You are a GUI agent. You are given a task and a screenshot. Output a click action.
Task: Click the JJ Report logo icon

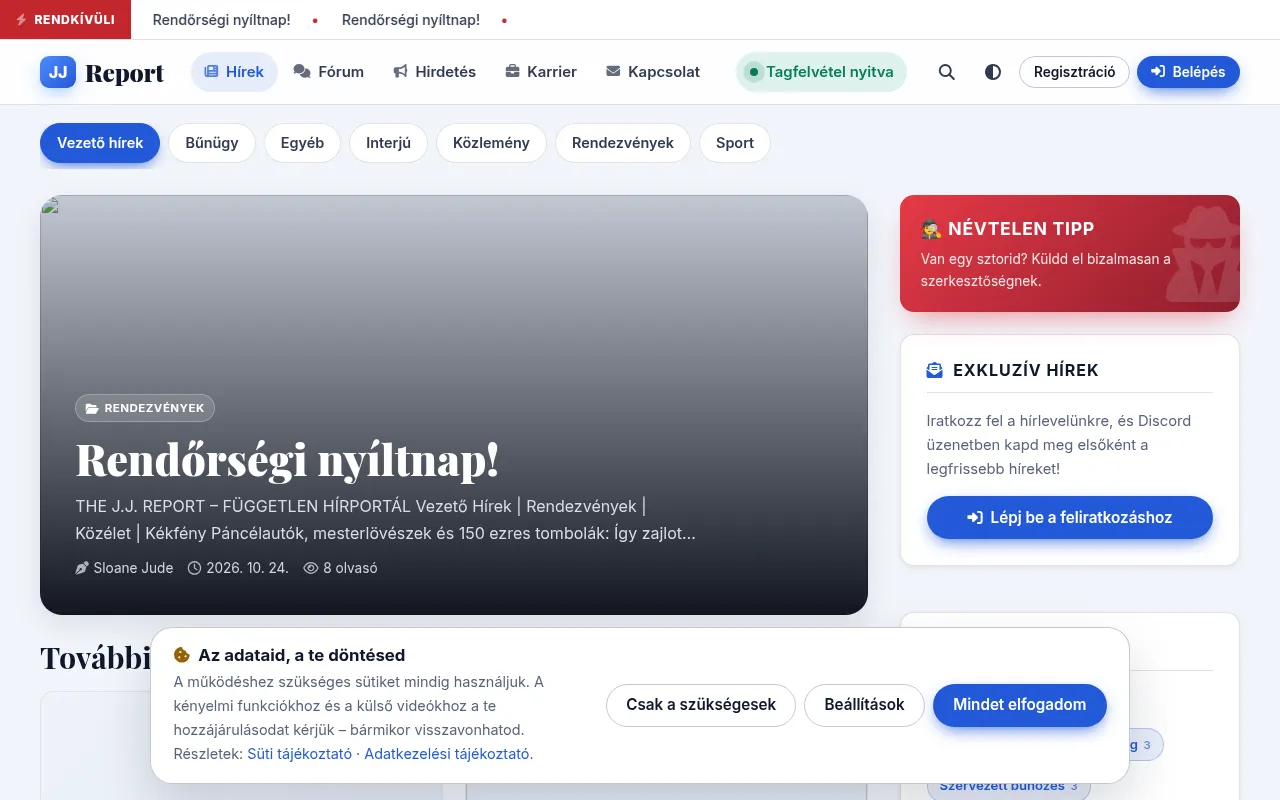(x=58, y=72)
